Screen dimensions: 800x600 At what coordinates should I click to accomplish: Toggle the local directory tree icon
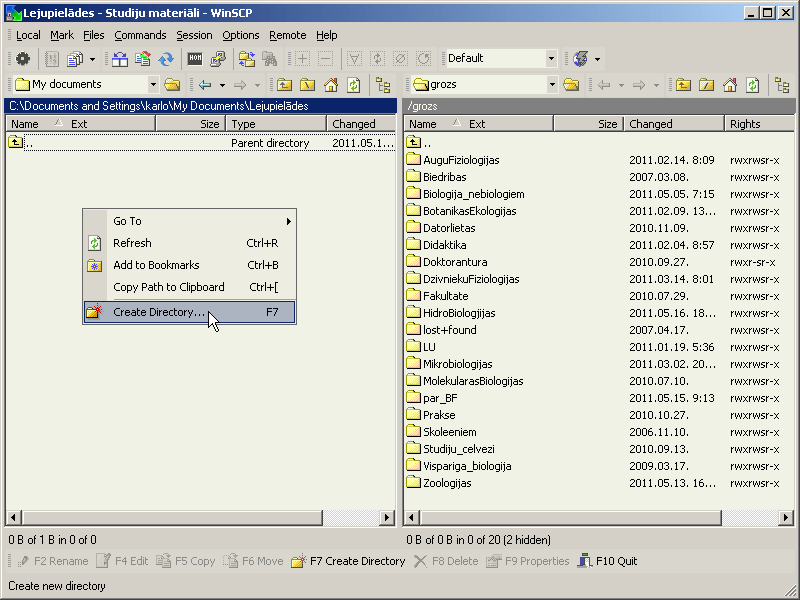383,85
